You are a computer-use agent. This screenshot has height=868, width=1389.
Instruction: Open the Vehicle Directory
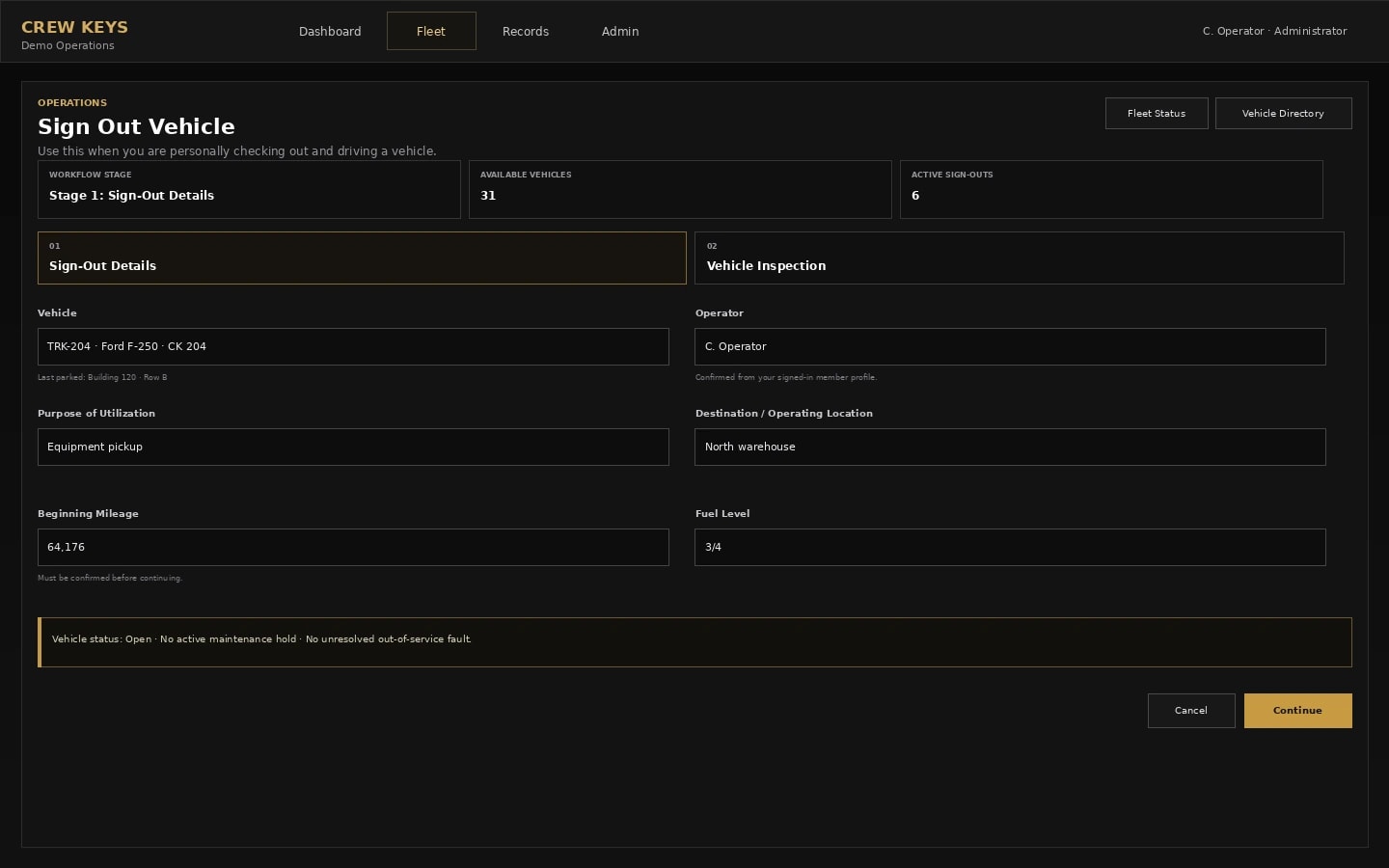1283,113
